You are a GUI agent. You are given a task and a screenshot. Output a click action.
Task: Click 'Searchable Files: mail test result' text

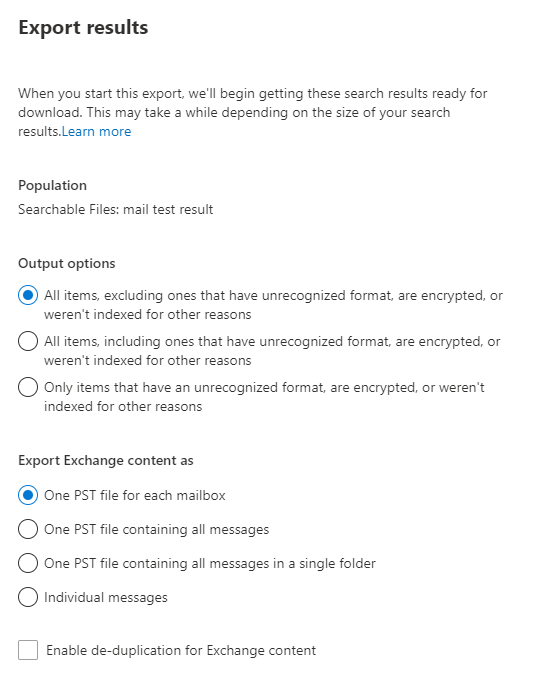coord(116,209)
